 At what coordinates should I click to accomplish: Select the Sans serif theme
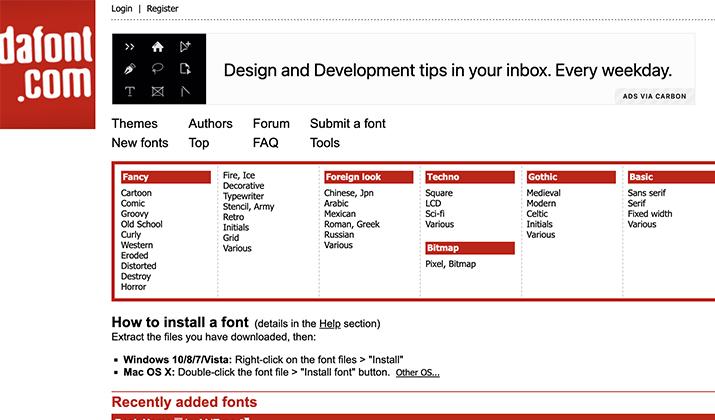coord(647,193)
